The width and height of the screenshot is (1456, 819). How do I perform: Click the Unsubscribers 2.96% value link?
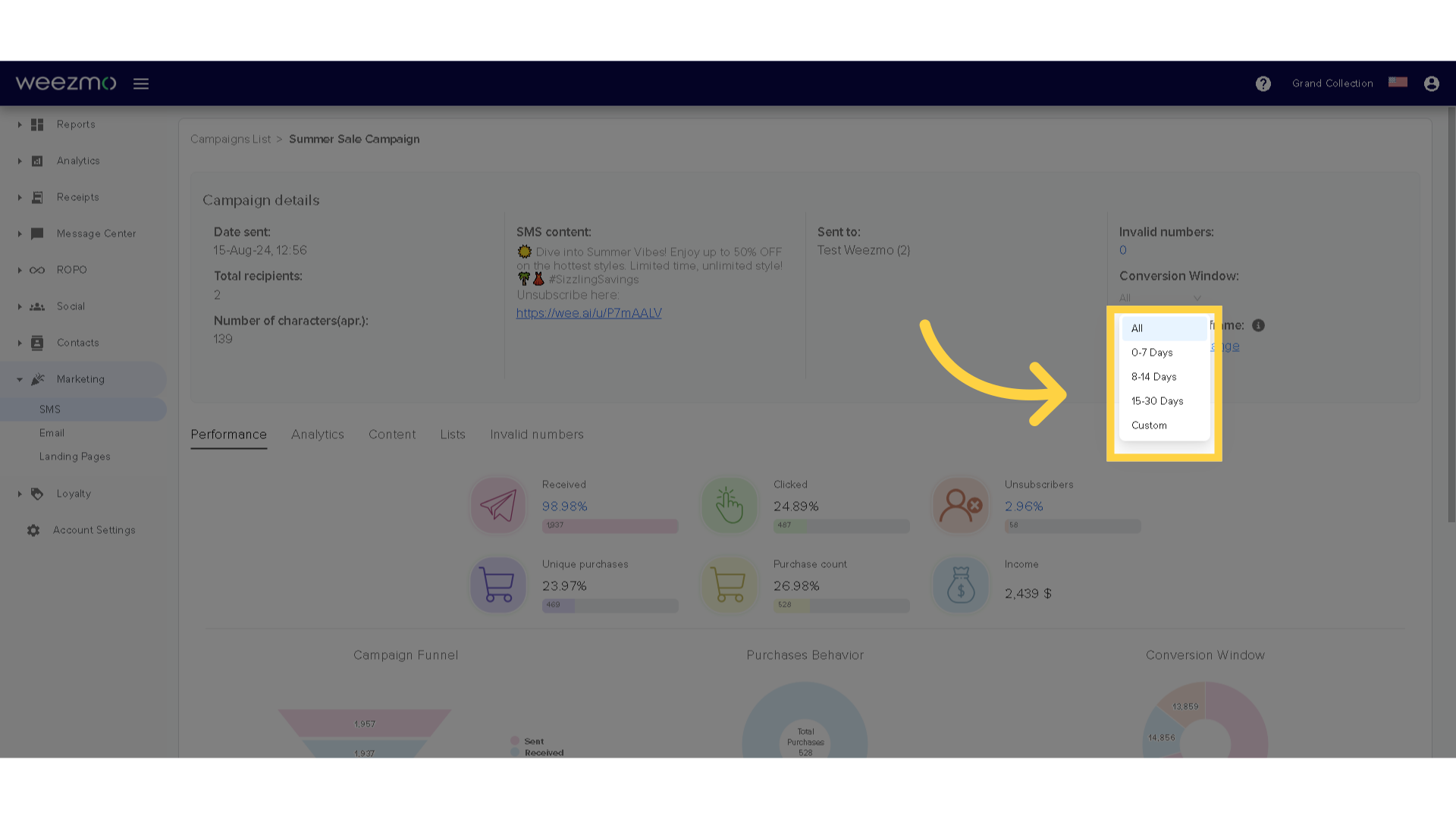[x=1024, y=507]
